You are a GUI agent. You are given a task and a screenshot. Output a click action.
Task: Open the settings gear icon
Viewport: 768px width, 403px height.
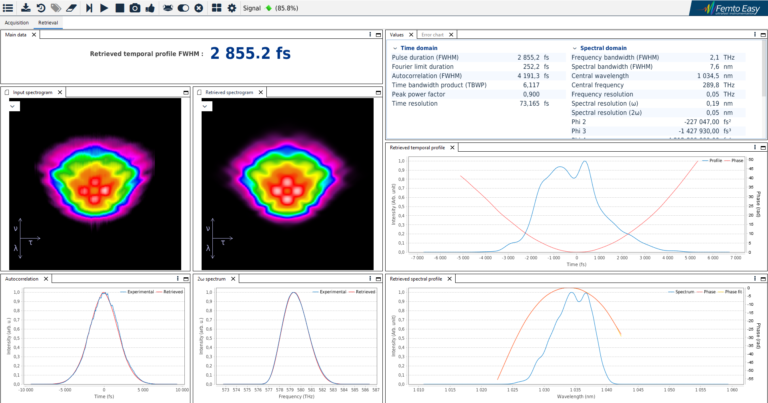pyautogui.click(x=231, y=8)
